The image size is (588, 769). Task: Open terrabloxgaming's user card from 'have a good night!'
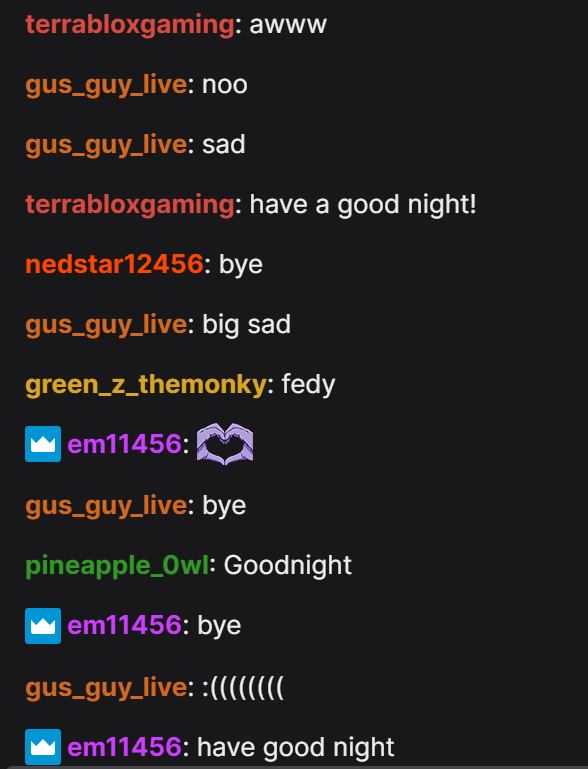point(130,204)
